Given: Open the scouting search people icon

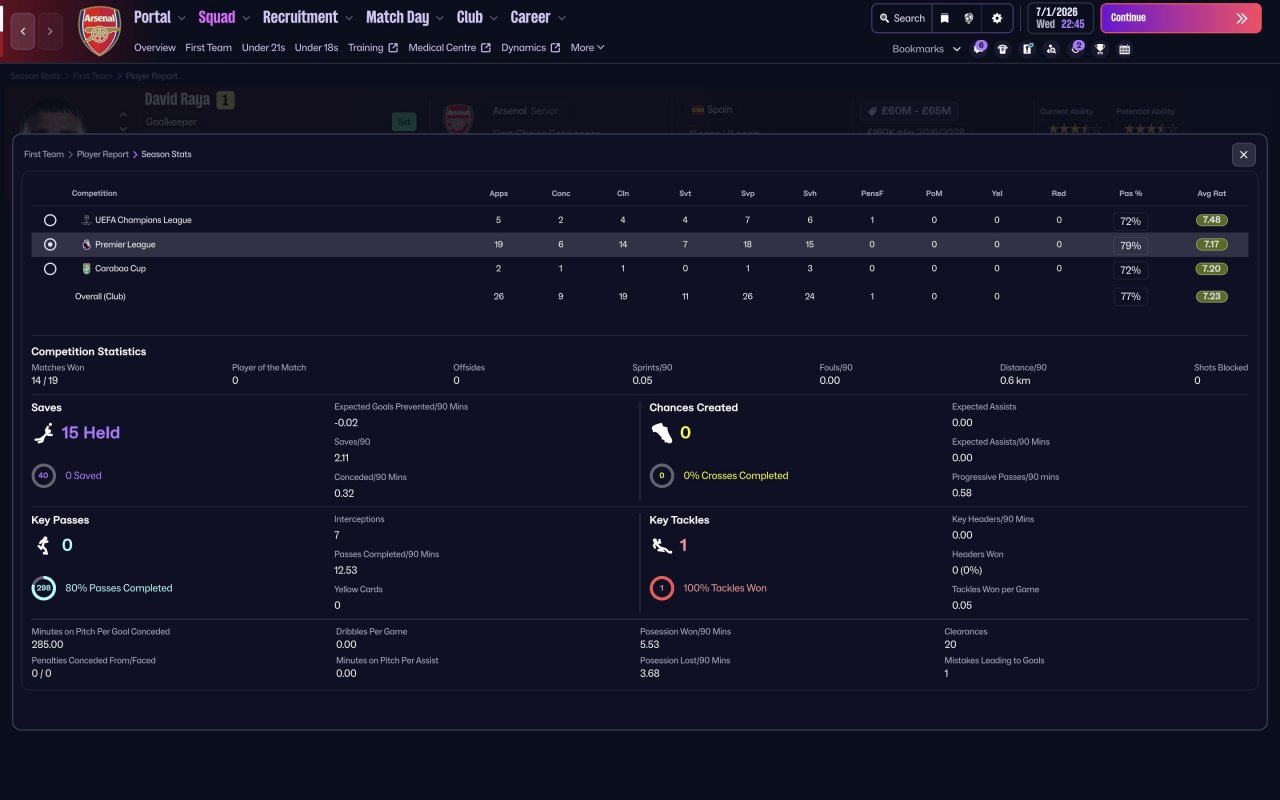Looking at the screenshot, I should (x=1051, y=49).
